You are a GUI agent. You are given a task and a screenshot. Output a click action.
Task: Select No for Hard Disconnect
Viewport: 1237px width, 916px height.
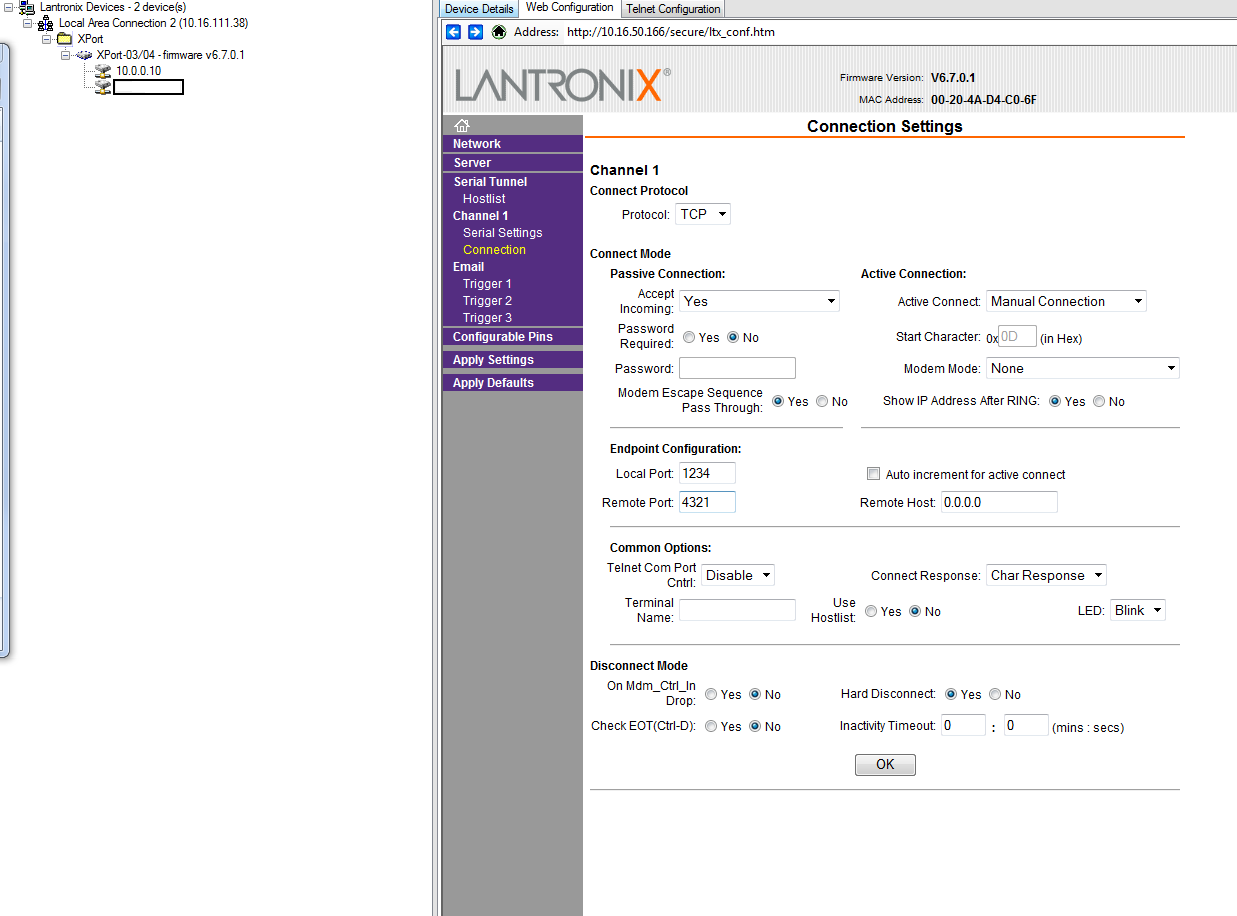pos(995,694)
